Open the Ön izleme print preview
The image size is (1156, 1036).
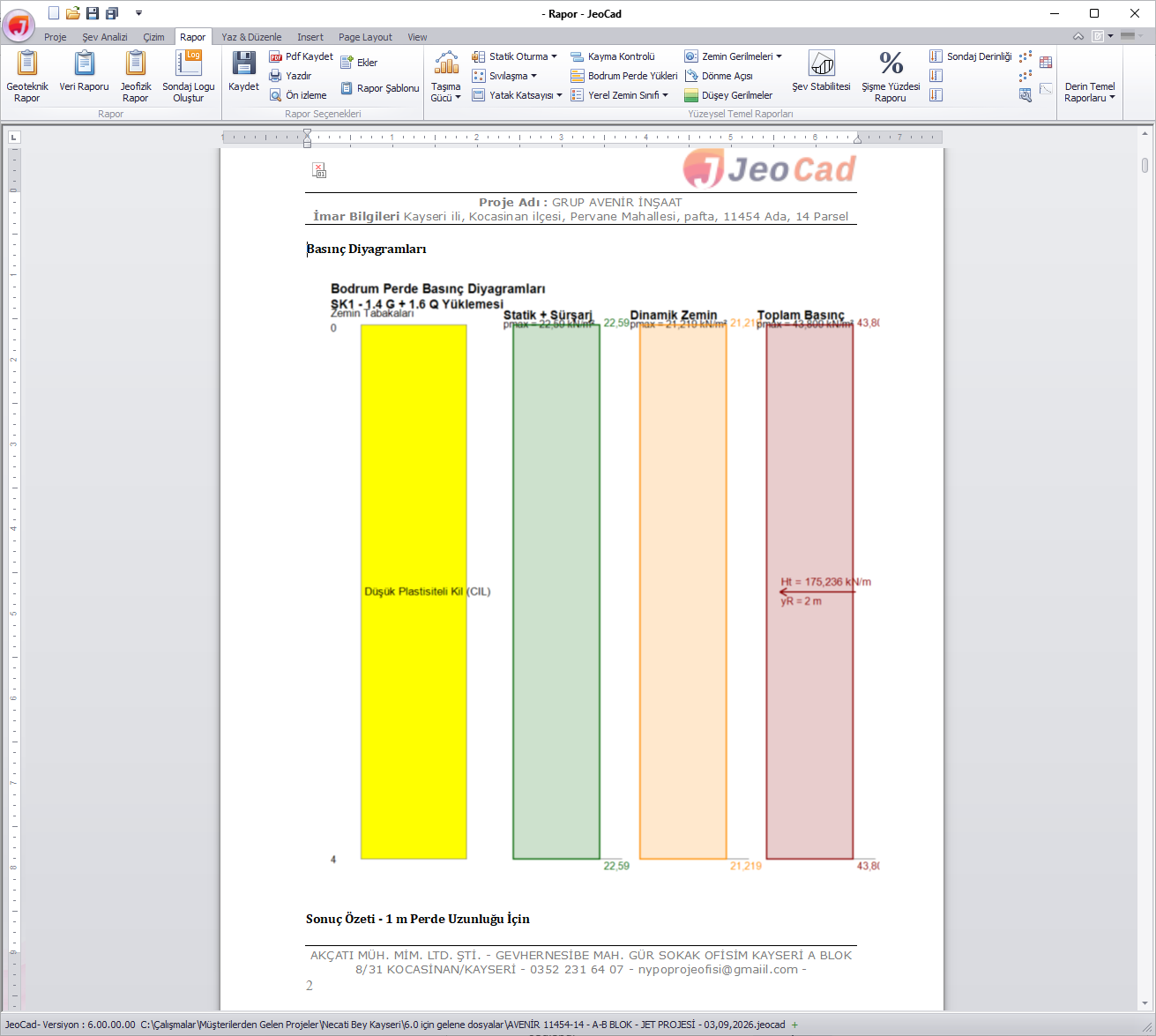(298, 95)
